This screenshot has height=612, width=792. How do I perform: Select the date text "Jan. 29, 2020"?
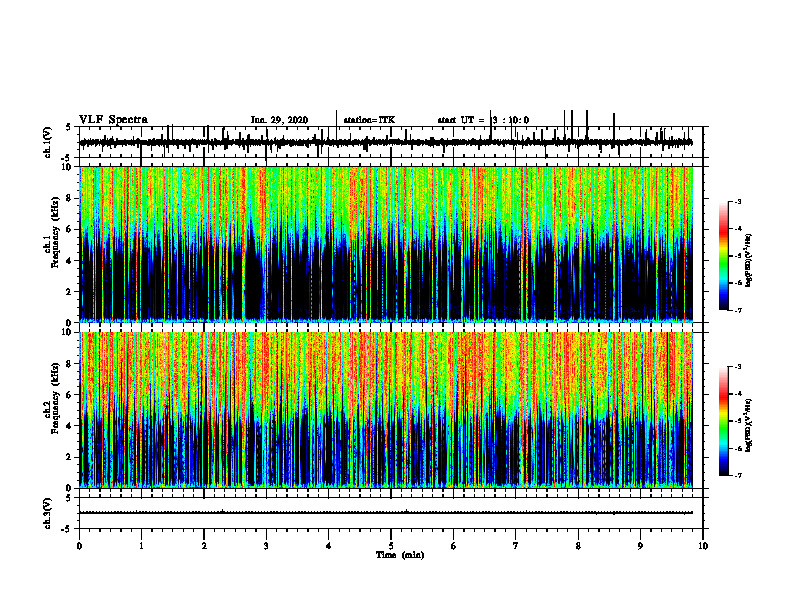279,120
